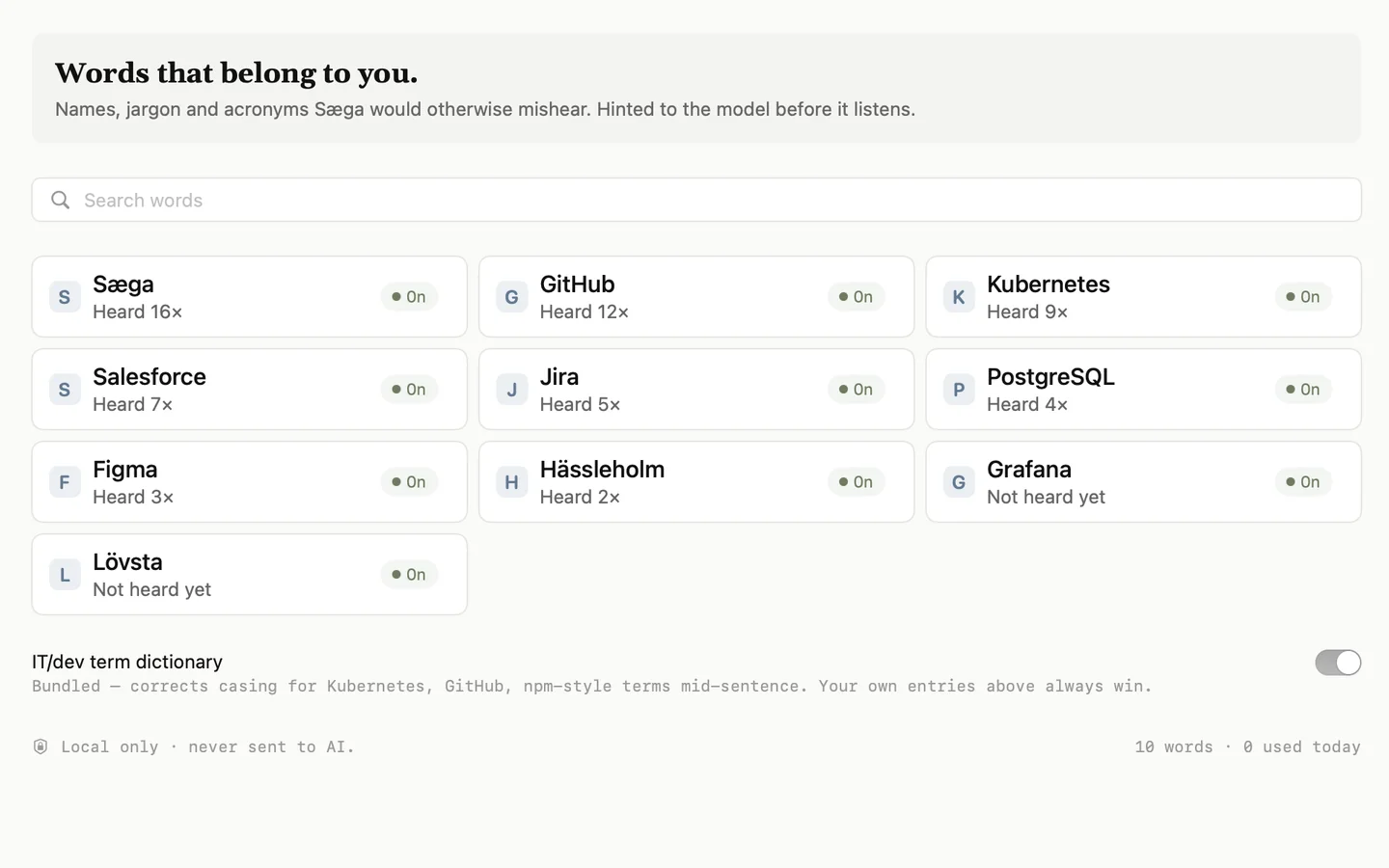The width and height of the screenshot is (1389, 868).
Task: Select the Sæga word name
Action: pos(123,285)
